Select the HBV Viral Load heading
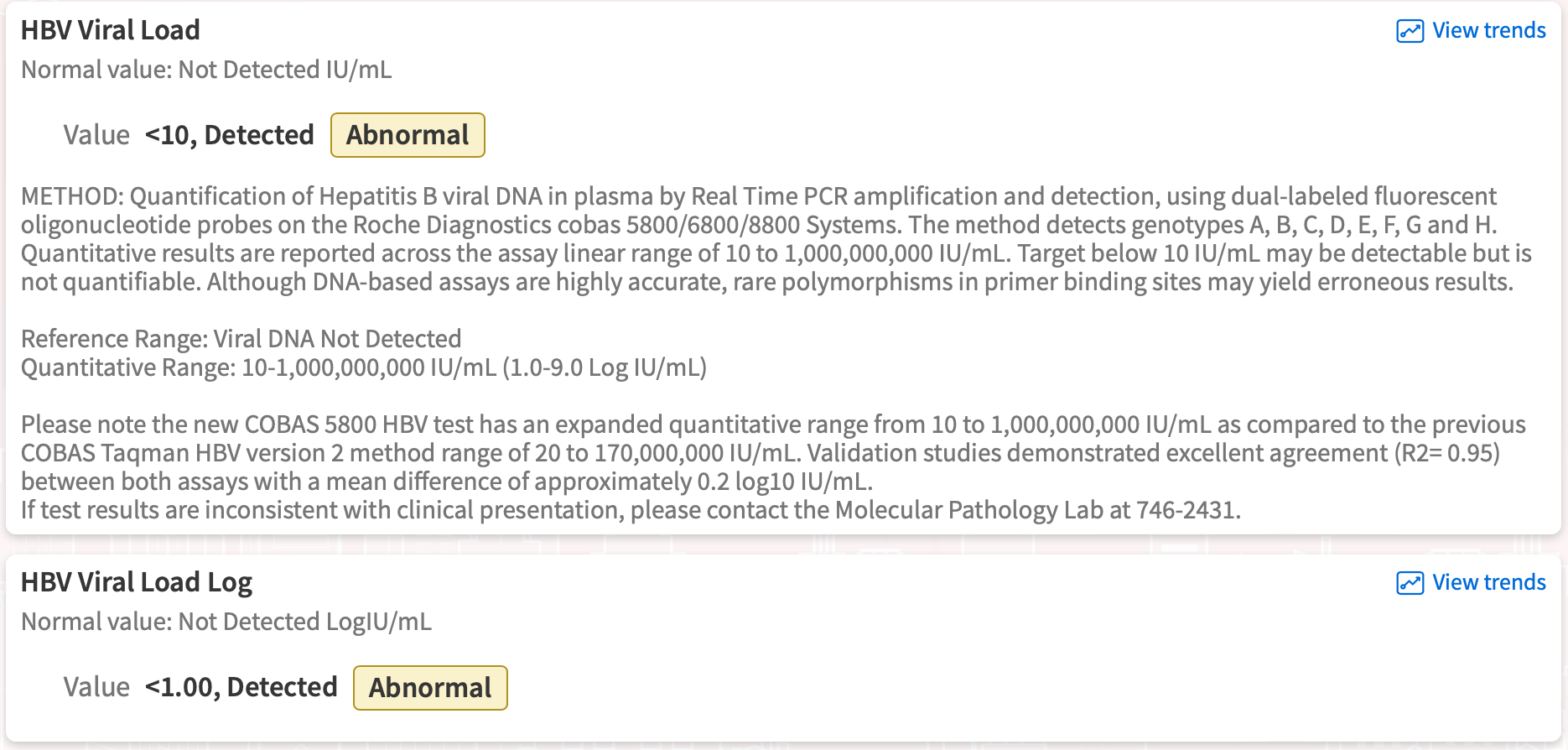Image resolution: width=1568 pixels, height=750 pixels. [x=111, y=31]
